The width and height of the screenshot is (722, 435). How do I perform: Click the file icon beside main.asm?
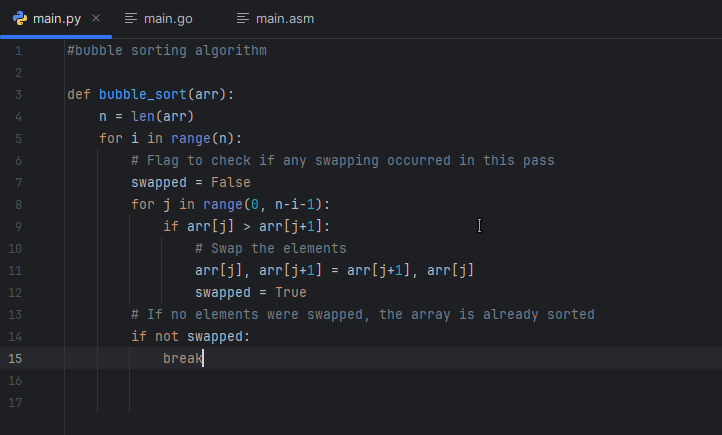243,19
